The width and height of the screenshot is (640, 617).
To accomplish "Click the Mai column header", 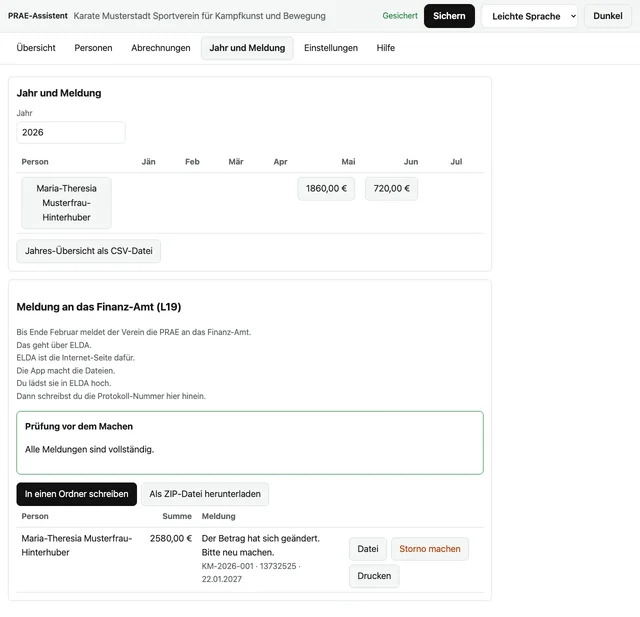I will pos(348,162).
